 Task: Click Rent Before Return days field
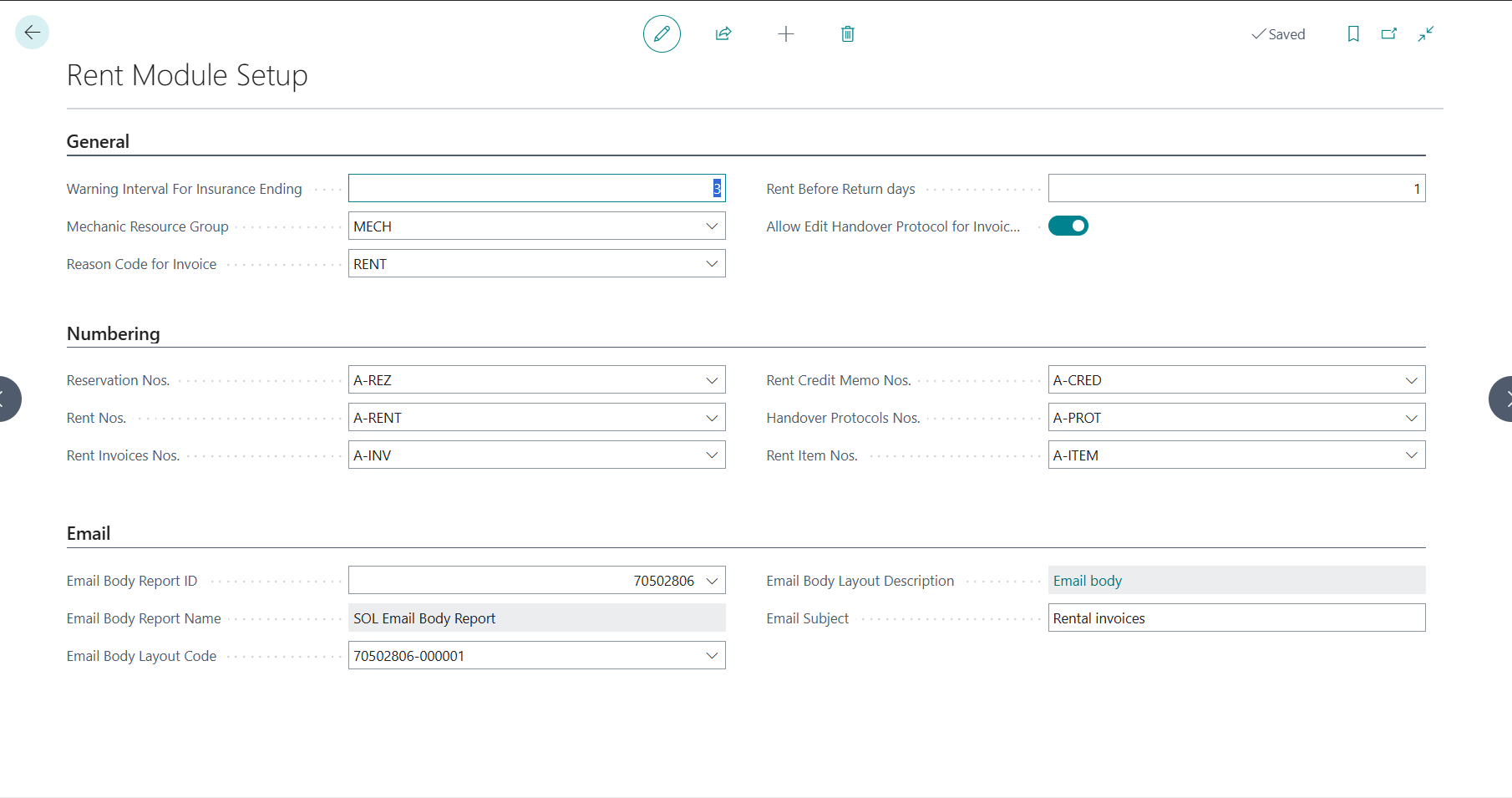[x=1235, y=189]
